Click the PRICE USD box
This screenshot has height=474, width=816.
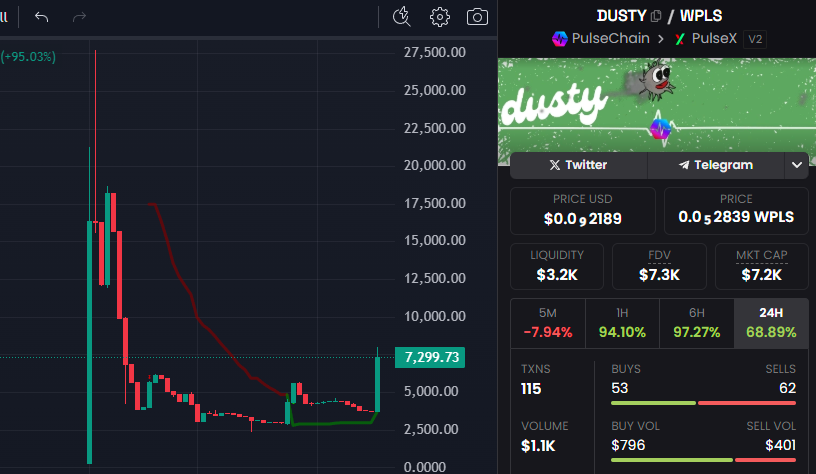click(x=583, y=211)
